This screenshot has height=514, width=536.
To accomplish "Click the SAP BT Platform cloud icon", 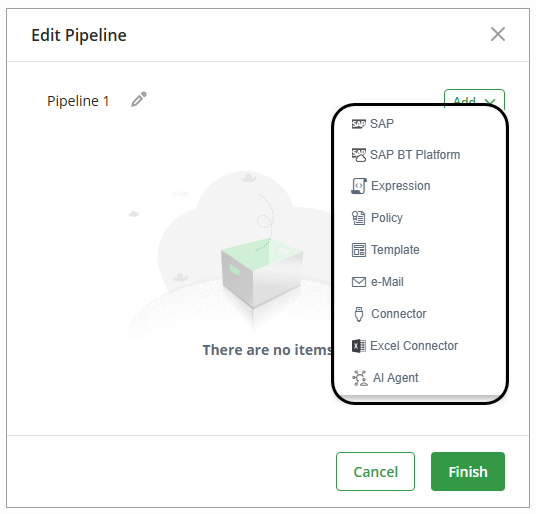I will (x=359, y=155).
